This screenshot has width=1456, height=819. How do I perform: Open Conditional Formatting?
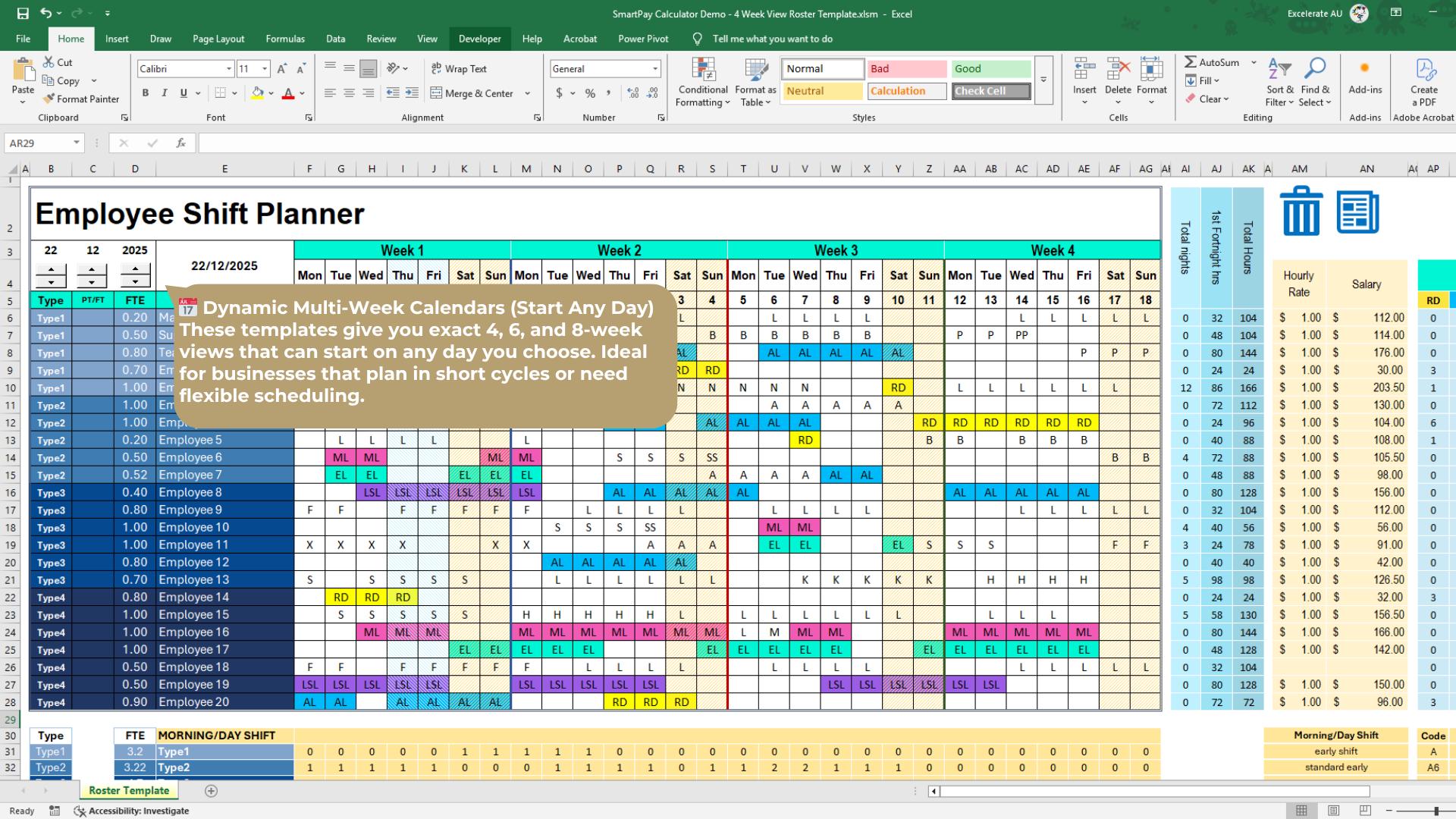pos(701,82)
